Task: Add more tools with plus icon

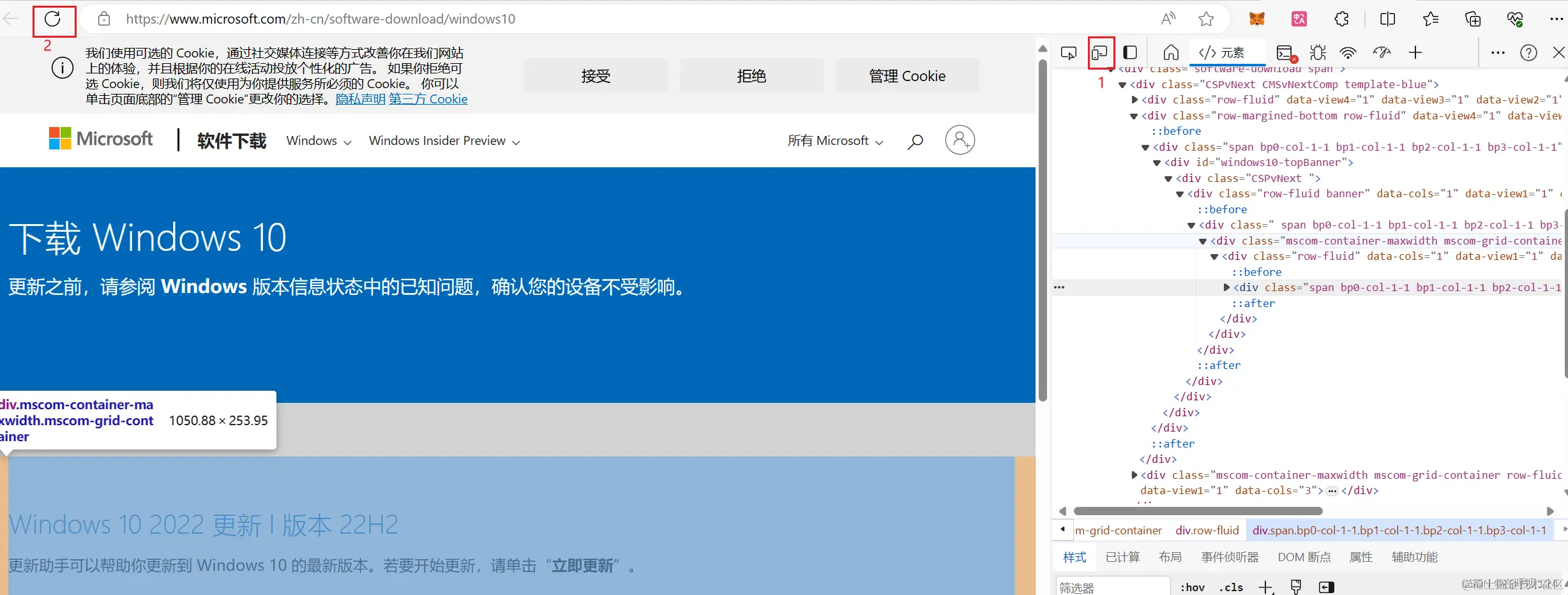Action: 1415,52
